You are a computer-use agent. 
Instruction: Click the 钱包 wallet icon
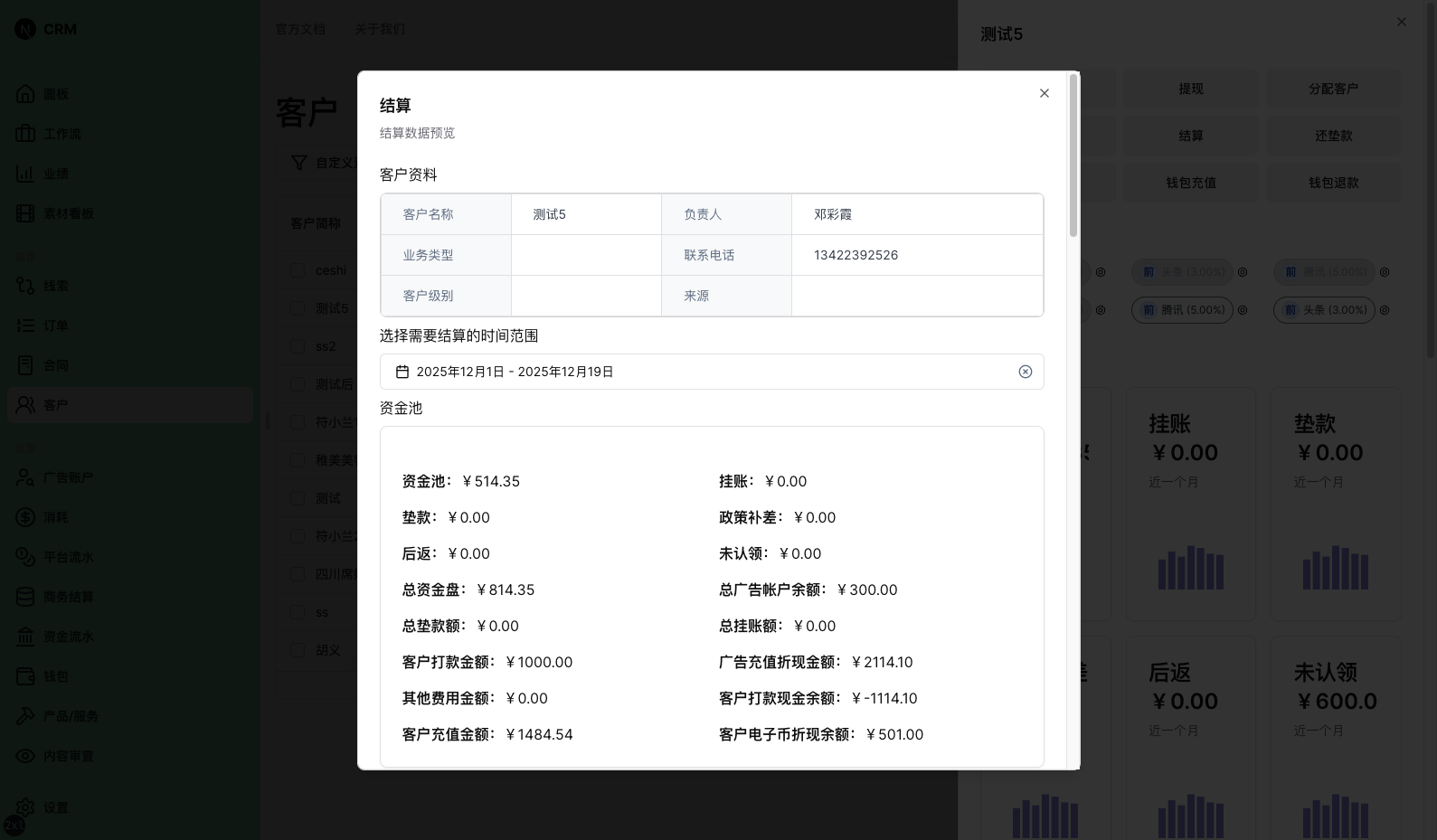25,676
